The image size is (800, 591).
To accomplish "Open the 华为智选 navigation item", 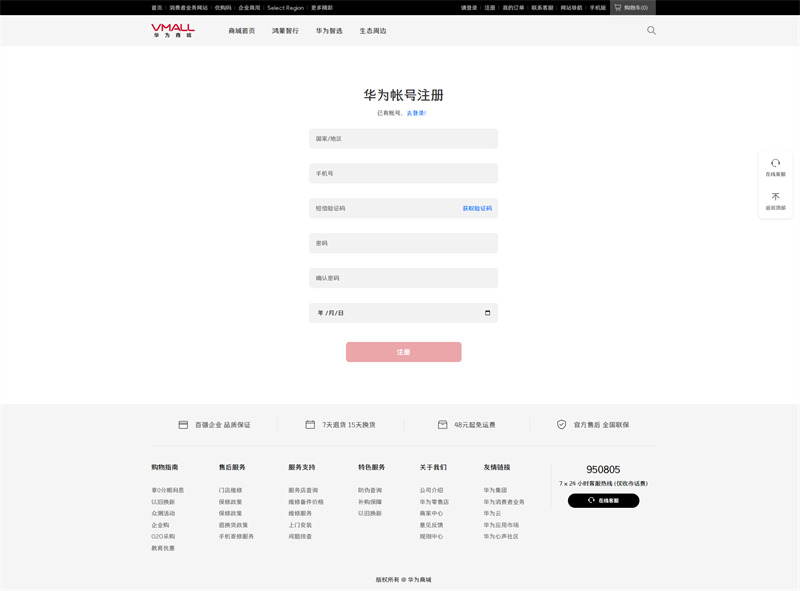I will [x=329, y=31].
